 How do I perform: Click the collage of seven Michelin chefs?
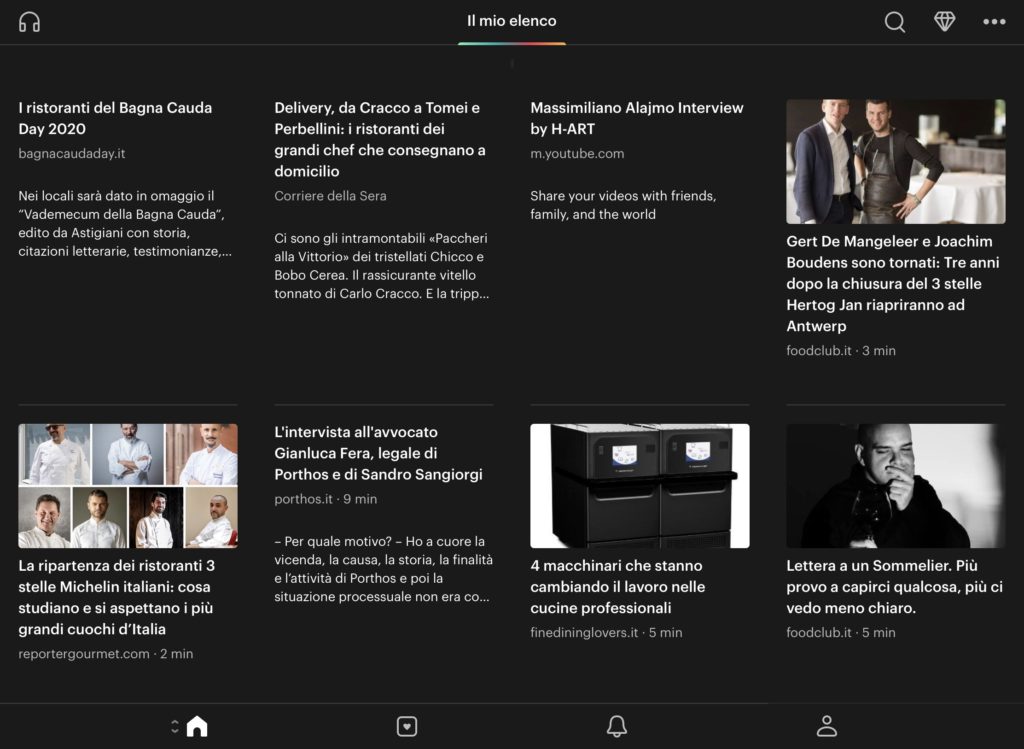pyautogui.click(x=128, y=486)
